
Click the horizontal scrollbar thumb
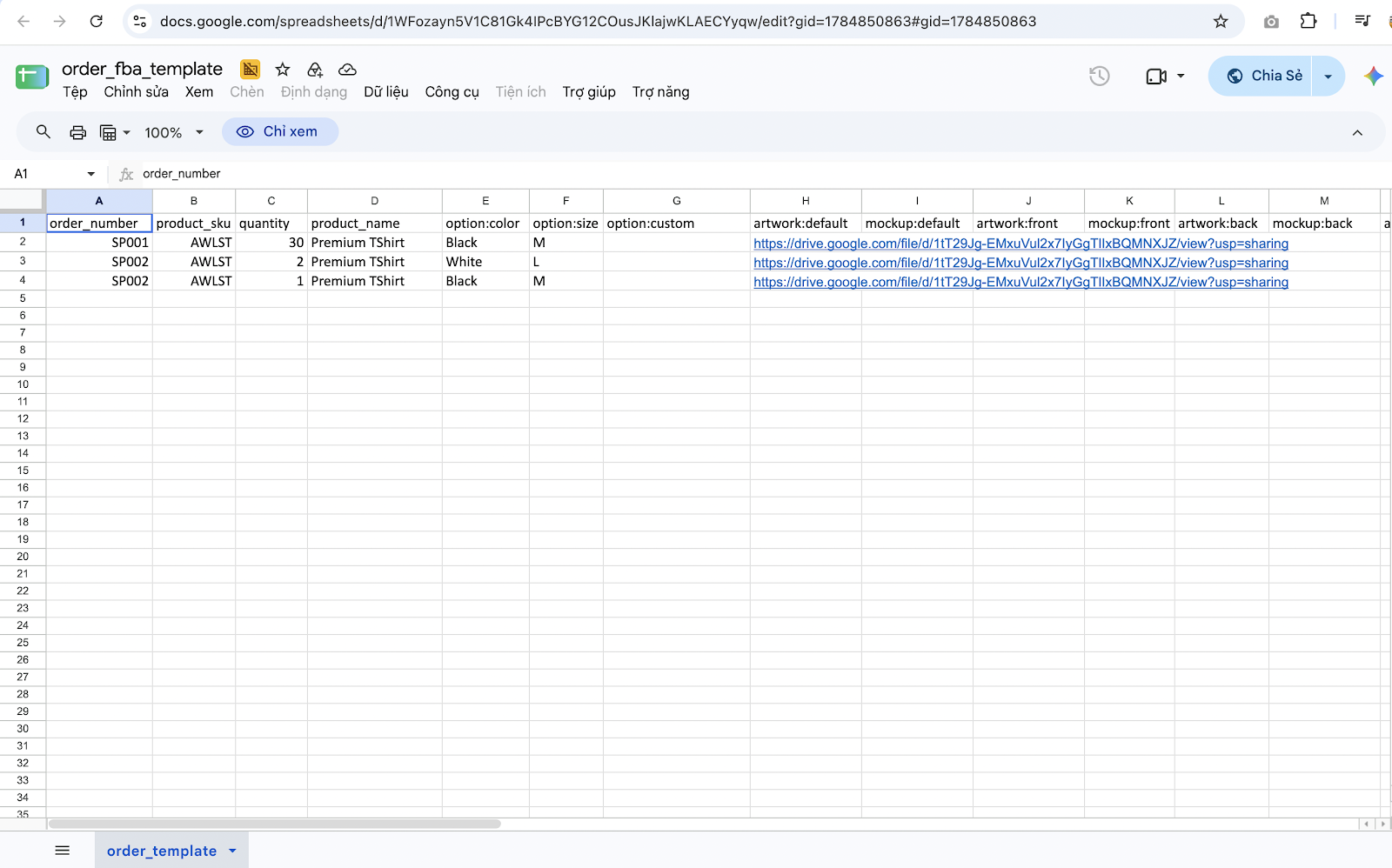pos(275,824)
